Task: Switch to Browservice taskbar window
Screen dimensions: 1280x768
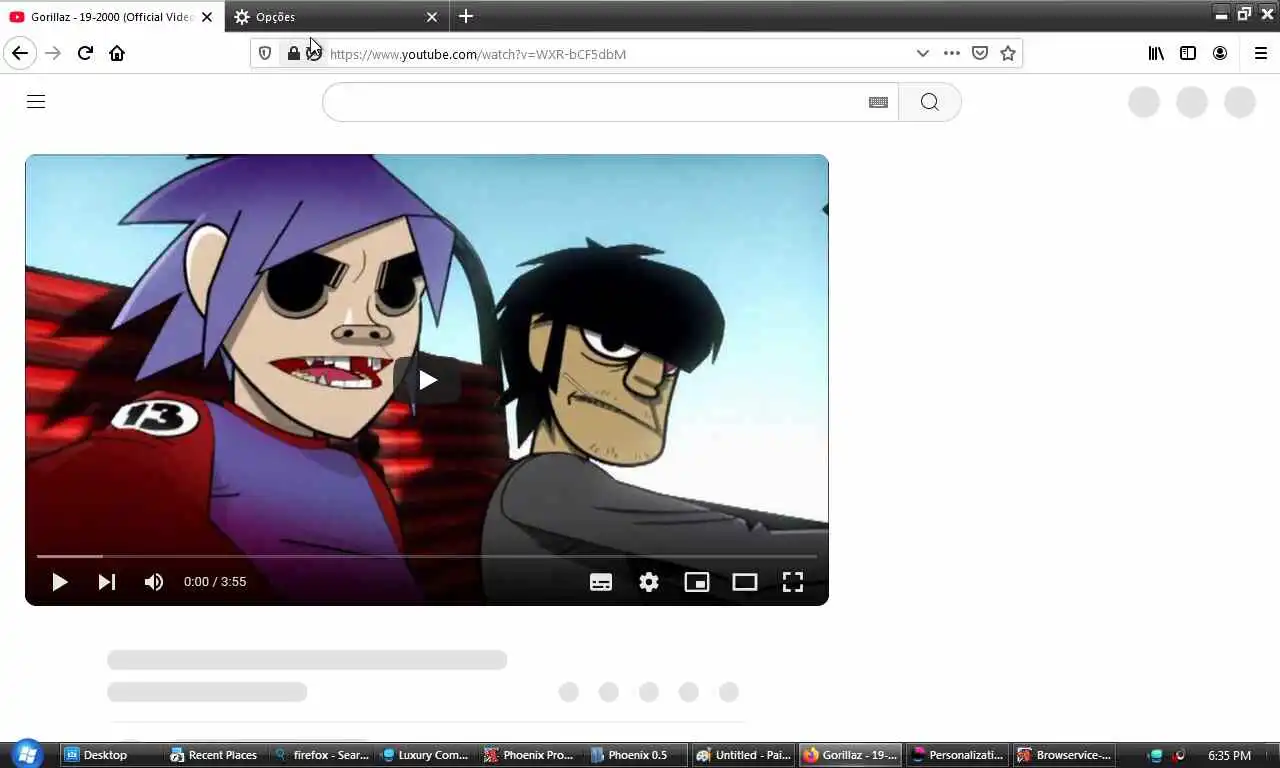Action: coord(1064,755)
